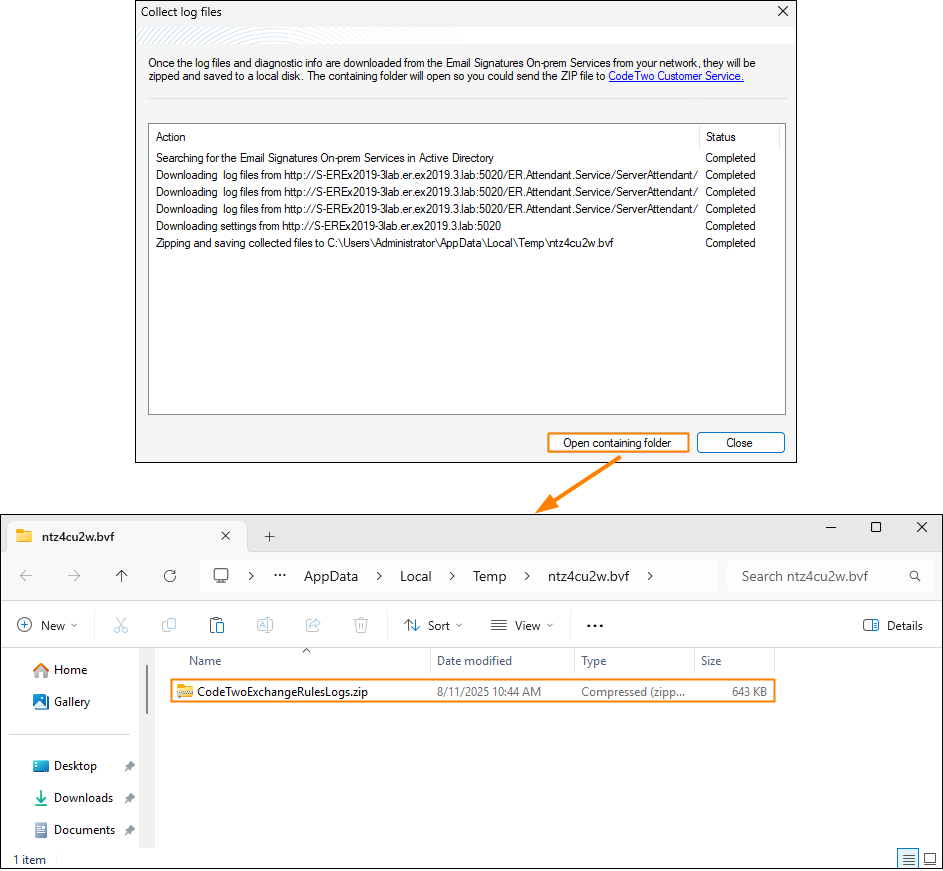Click the Paste icon in the toolbar
943x871 pixels.
point(216,625)
